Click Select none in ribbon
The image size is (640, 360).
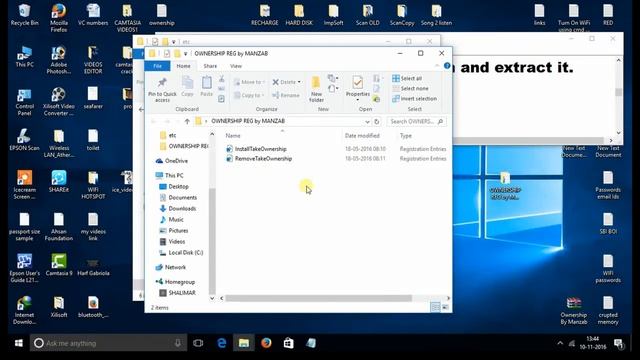click(410, 88)
